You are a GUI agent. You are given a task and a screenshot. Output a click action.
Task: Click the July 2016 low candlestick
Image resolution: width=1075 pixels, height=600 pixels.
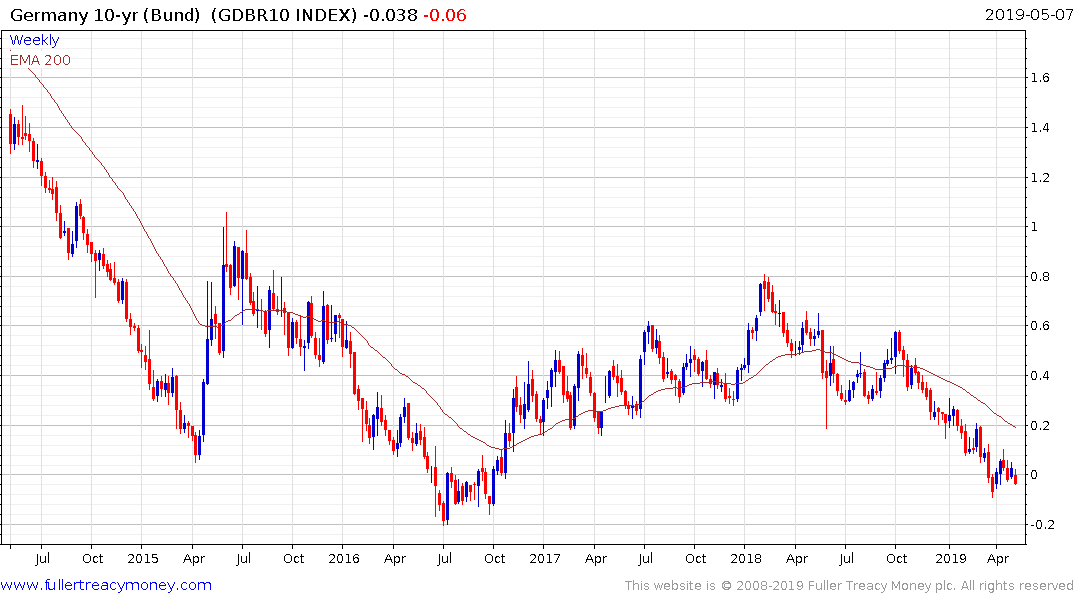[445, 512]
